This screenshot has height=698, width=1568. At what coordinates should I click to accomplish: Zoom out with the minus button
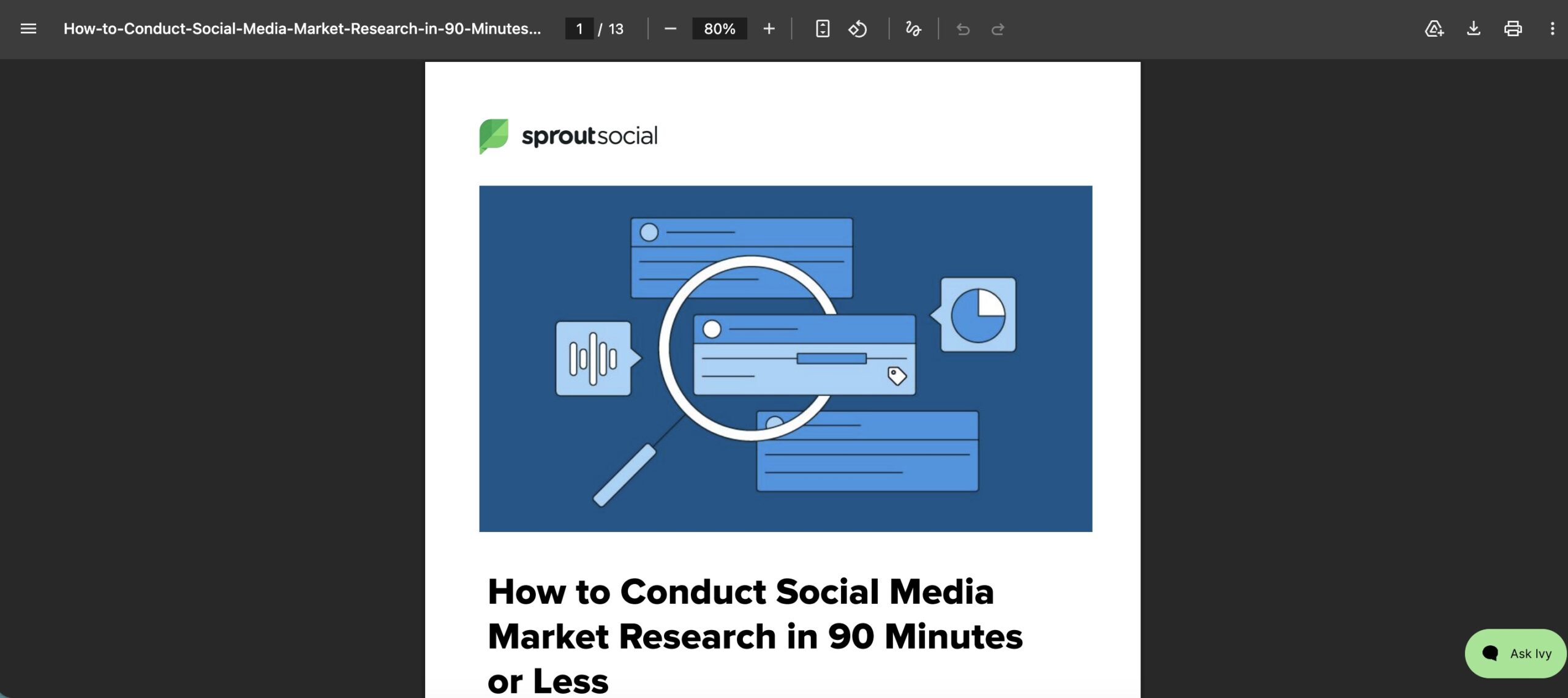click(x=670, y=29)
